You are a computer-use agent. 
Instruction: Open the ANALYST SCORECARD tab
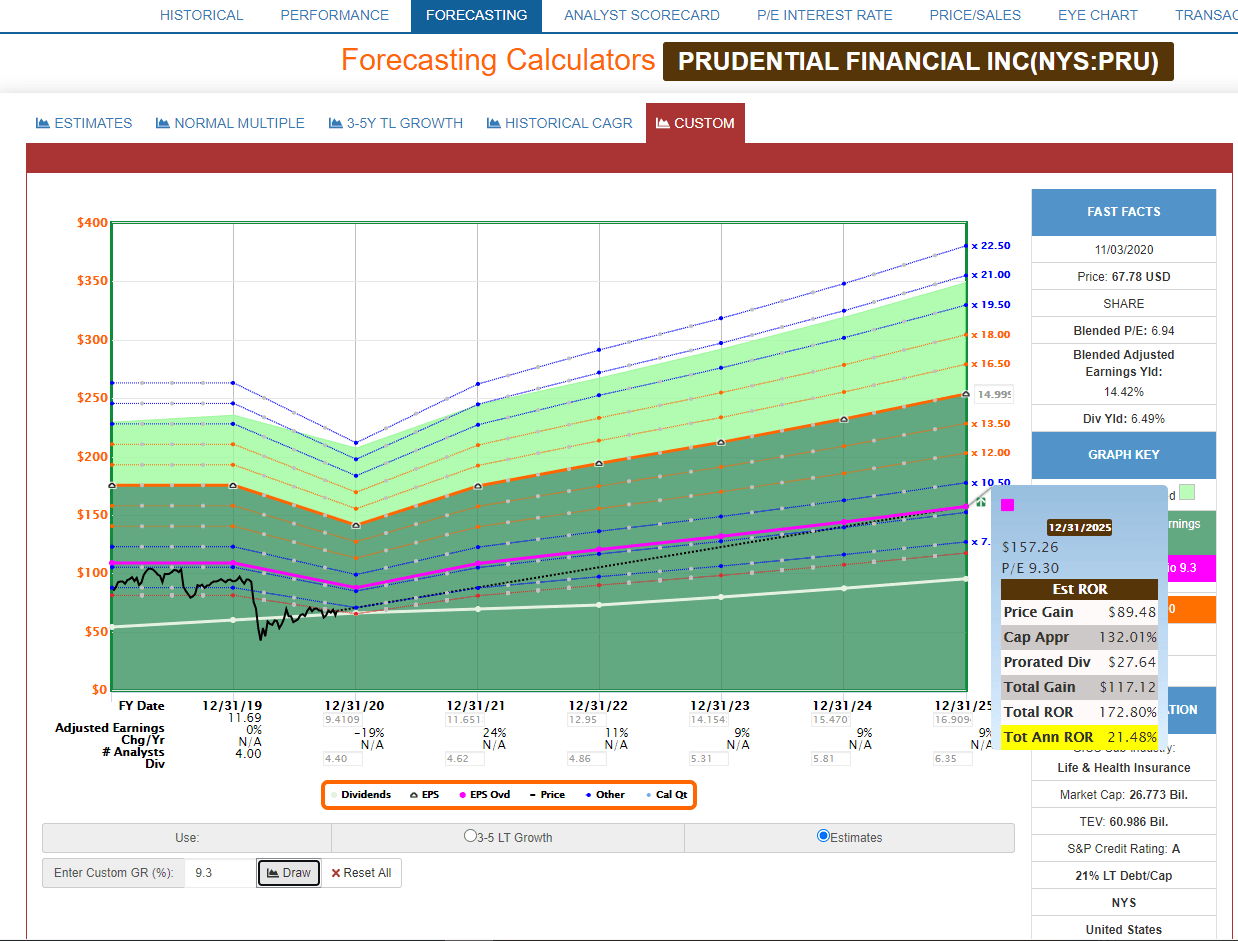tap(641, 15)
